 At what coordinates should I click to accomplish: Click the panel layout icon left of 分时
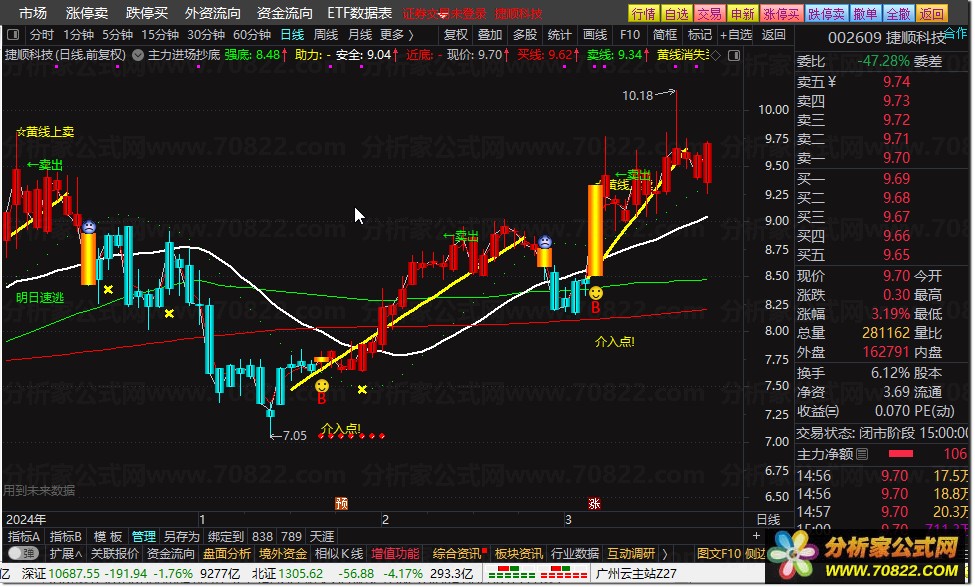[x=13, y=35]
